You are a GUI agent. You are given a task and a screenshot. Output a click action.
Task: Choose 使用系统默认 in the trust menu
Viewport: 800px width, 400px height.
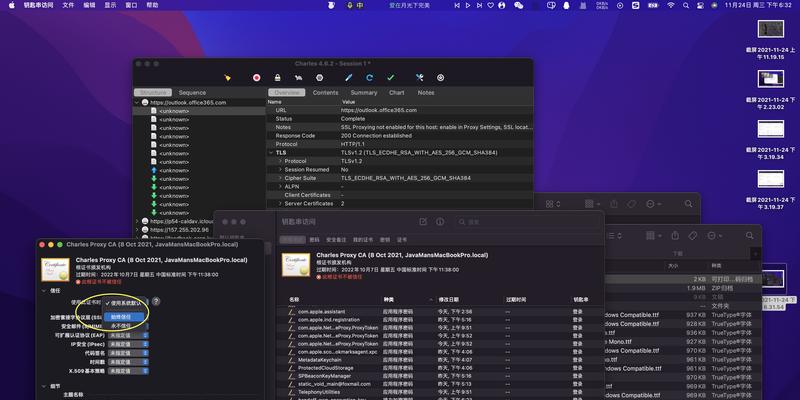[125, 303]
